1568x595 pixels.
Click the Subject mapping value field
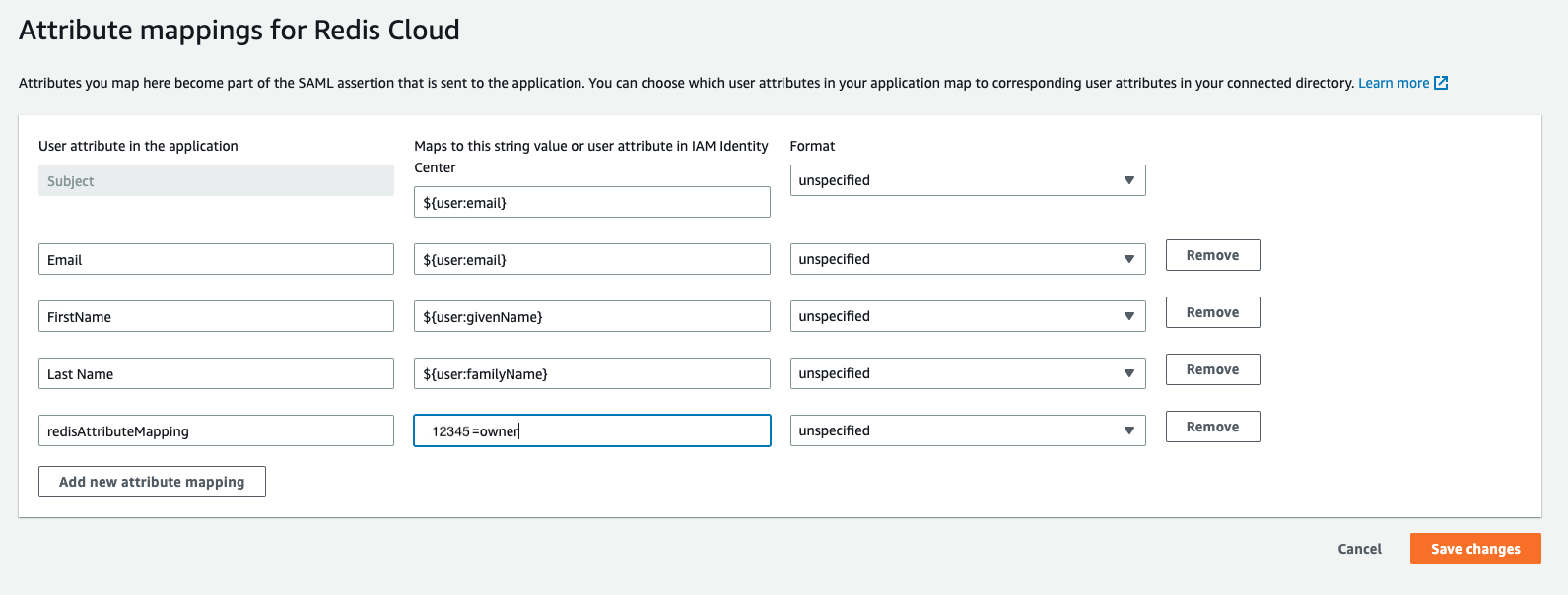click(591, 203)
